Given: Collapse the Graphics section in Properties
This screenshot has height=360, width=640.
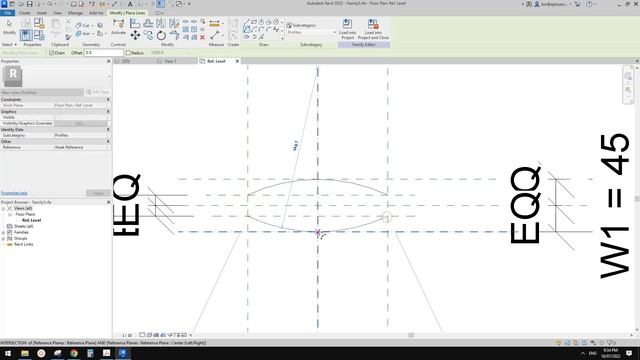Looking at the screenshot, I should 108,111.
